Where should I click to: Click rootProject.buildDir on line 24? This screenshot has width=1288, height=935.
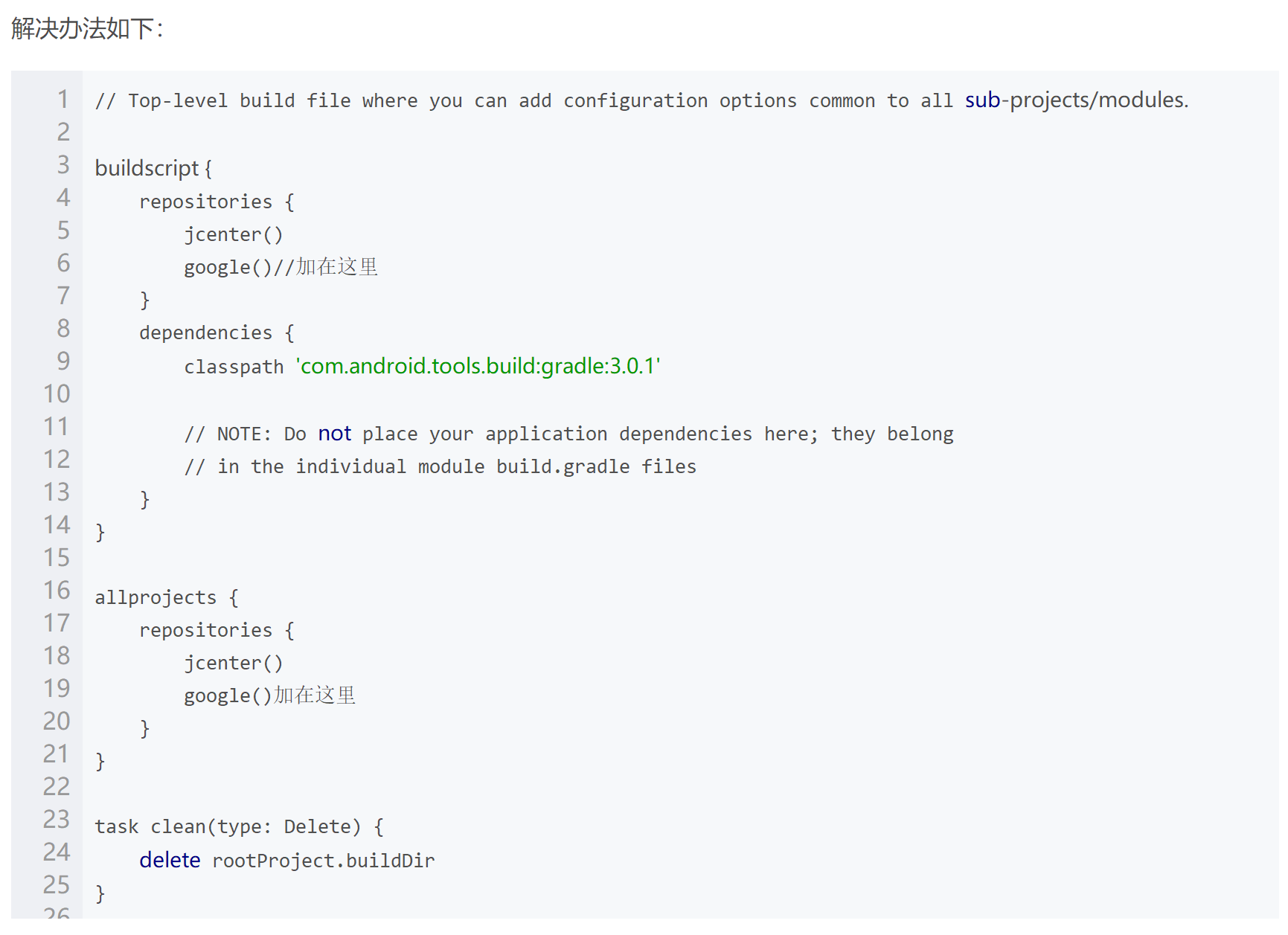pyautogui.click(x=323, y=861)
